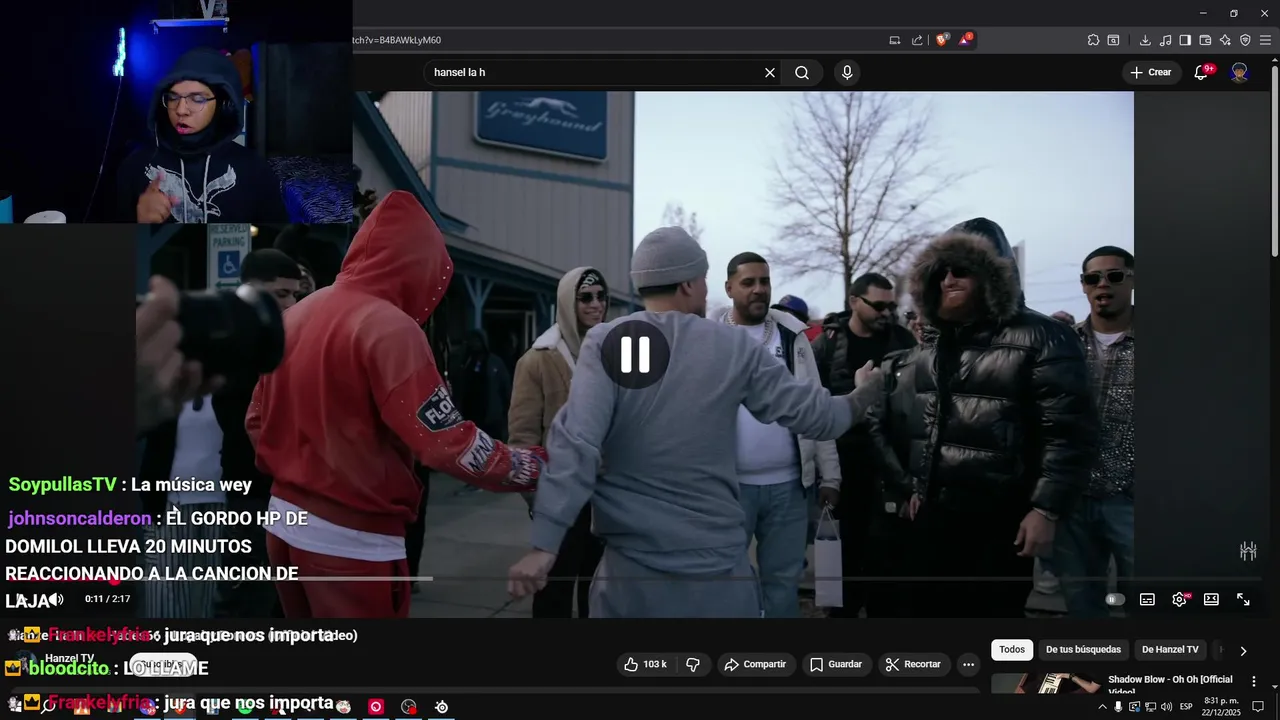Screen dimensions: 1280x720
Task: Open the Leo AI sparkle icon
Action: click(x=1225, y=40)
